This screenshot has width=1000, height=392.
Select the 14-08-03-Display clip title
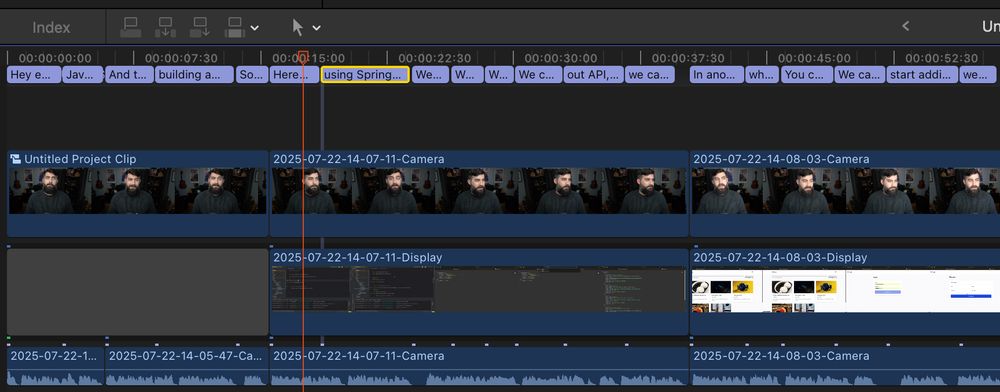coord(780,258)
